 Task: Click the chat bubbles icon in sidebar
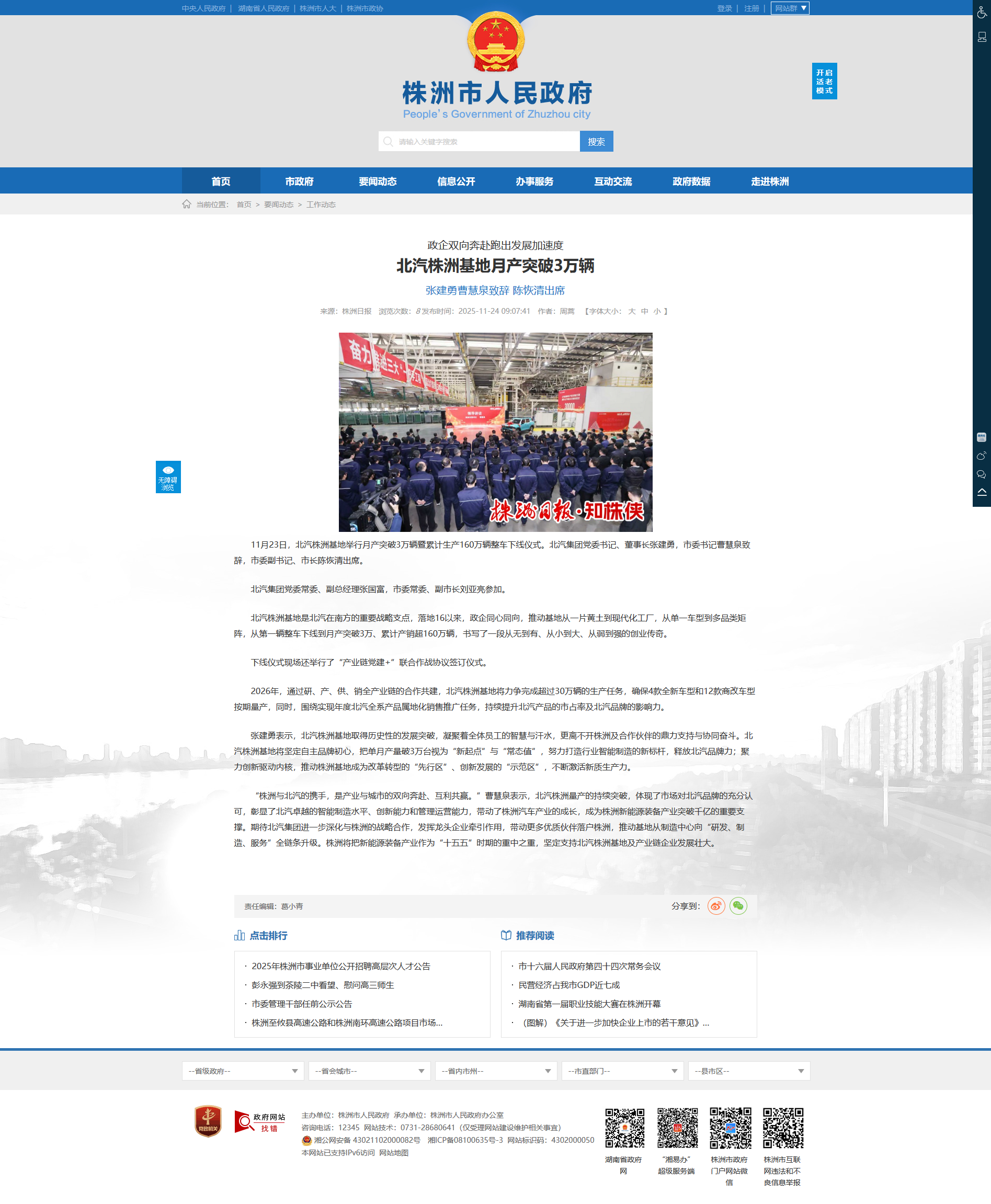pyautogui.click(x=981, y=474)
